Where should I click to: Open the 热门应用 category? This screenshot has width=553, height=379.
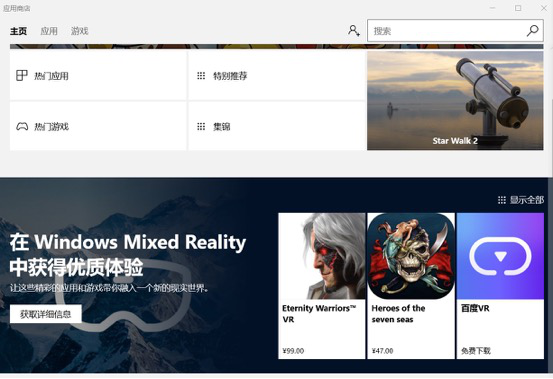click(x=98, y=75)
